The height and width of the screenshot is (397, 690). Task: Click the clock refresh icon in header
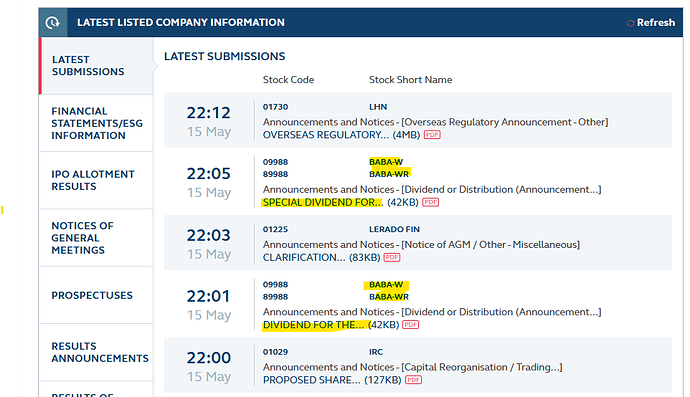coord(52,22)
